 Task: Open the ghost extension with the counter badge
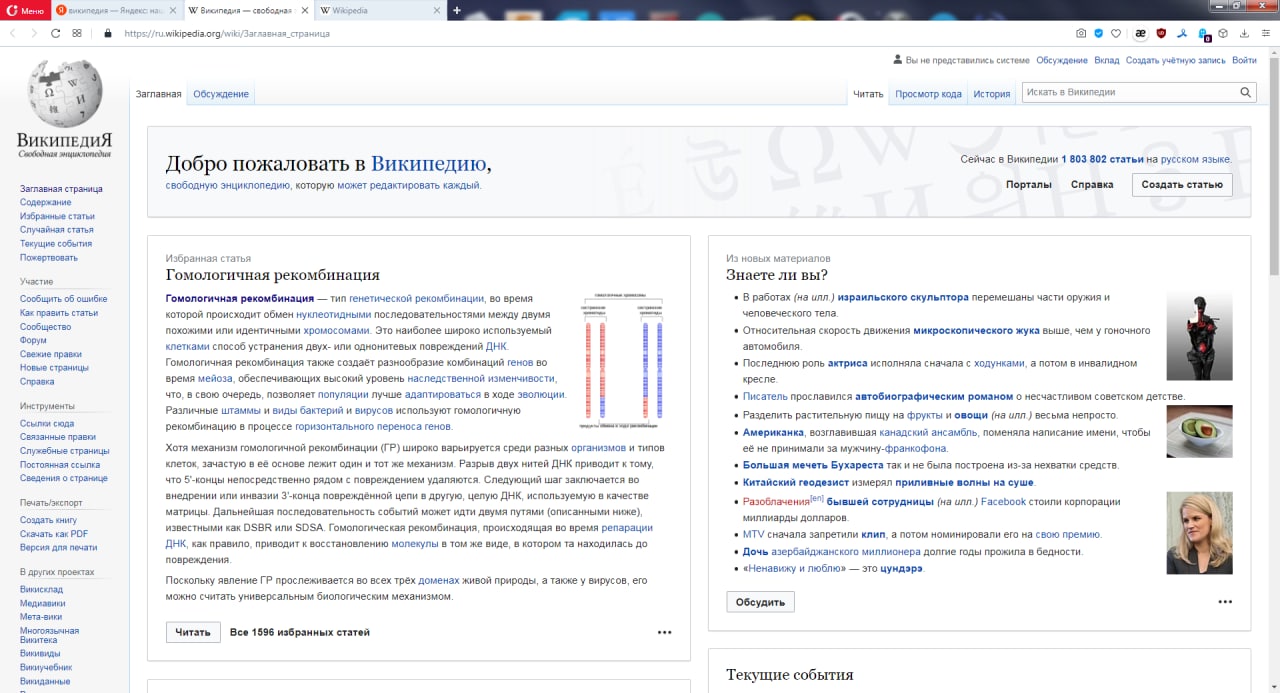pos(1203,34)
